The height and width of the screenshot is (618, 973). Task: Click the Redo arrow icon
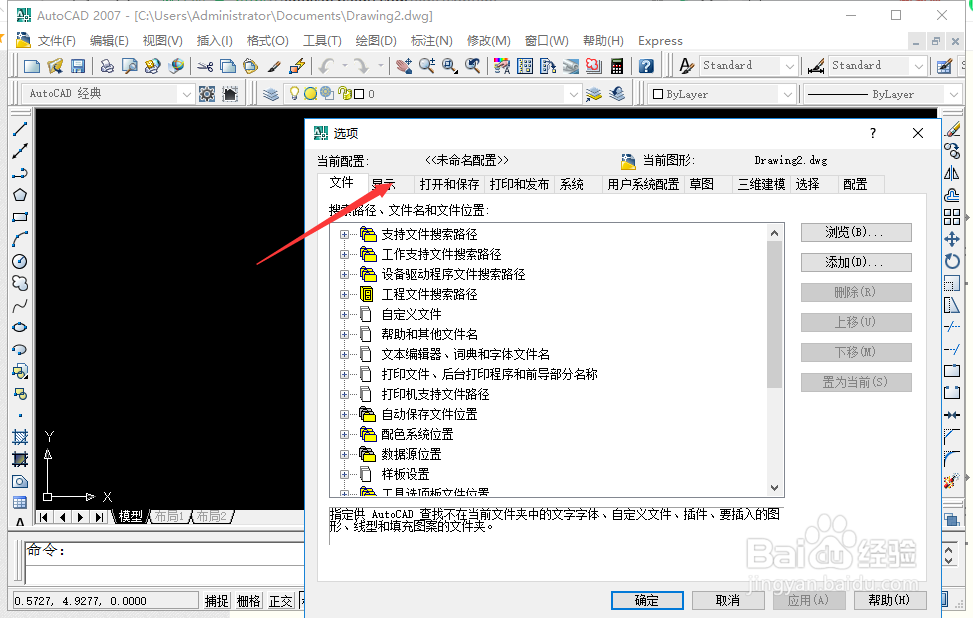tap(361, 66)
